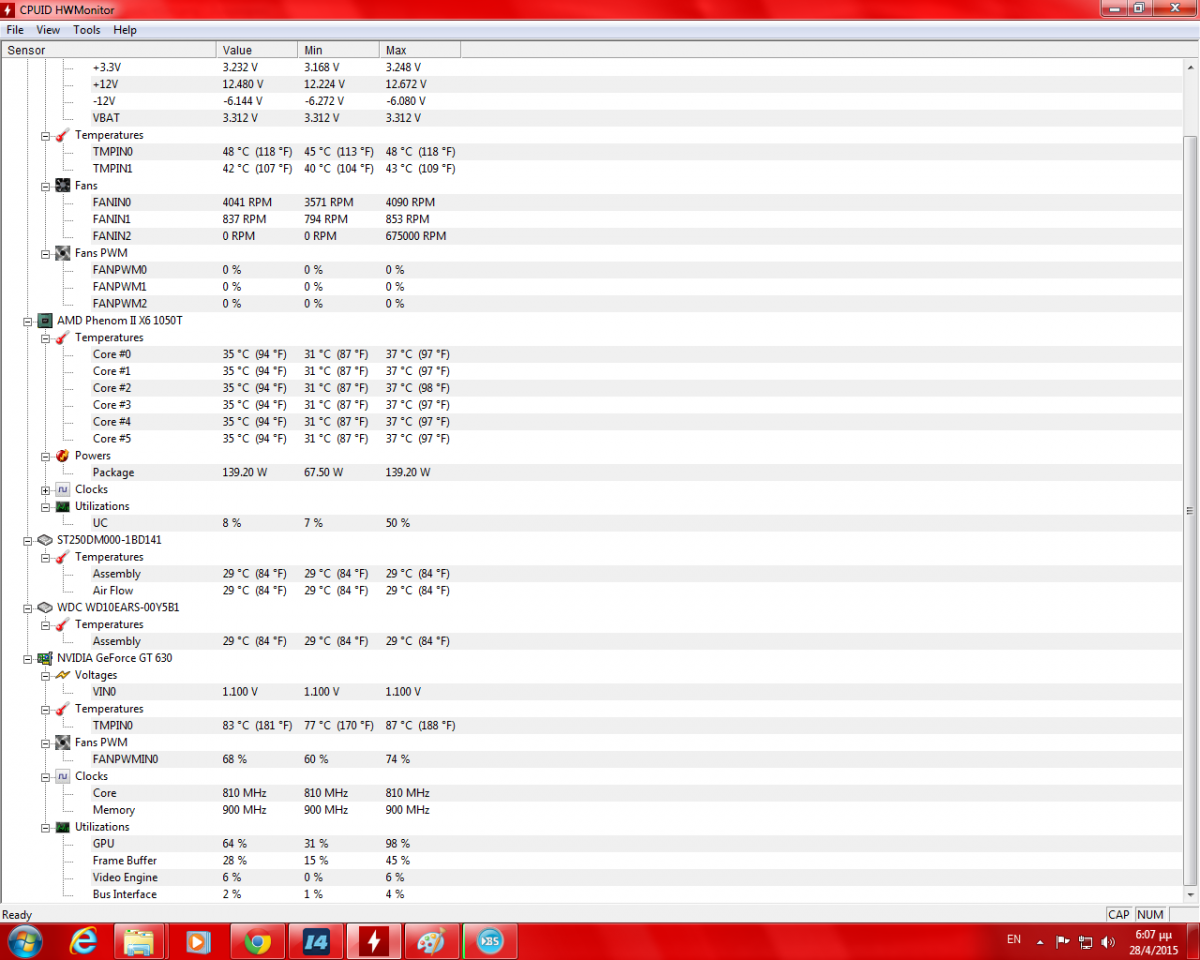The image size is (1200, 960).
Task: Collapse the Powers node
Action: [x=46, y=456]
